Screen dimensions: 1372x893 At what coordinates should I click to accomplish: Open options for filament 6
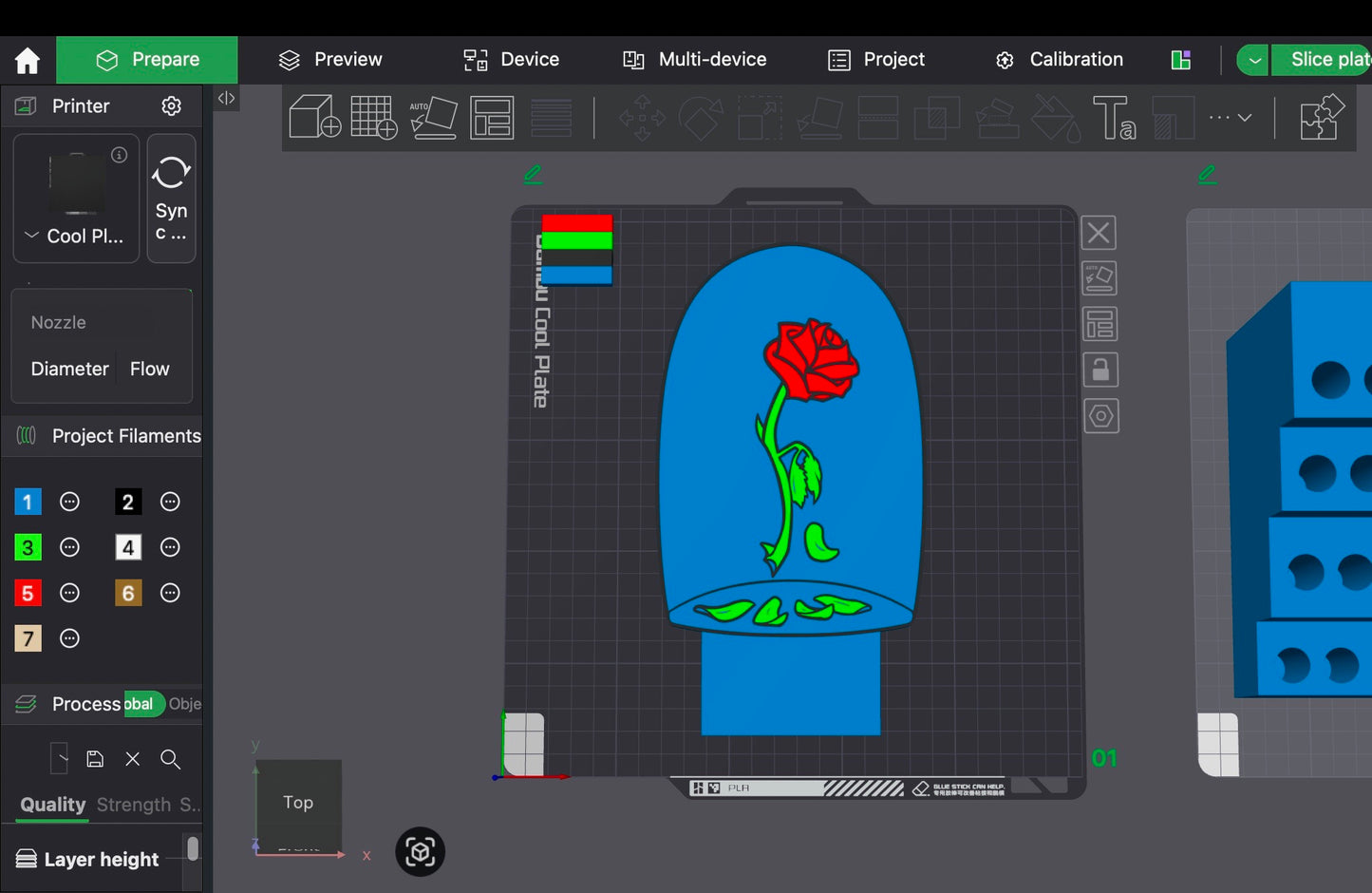pyautogui.click(x=170, y=593)
